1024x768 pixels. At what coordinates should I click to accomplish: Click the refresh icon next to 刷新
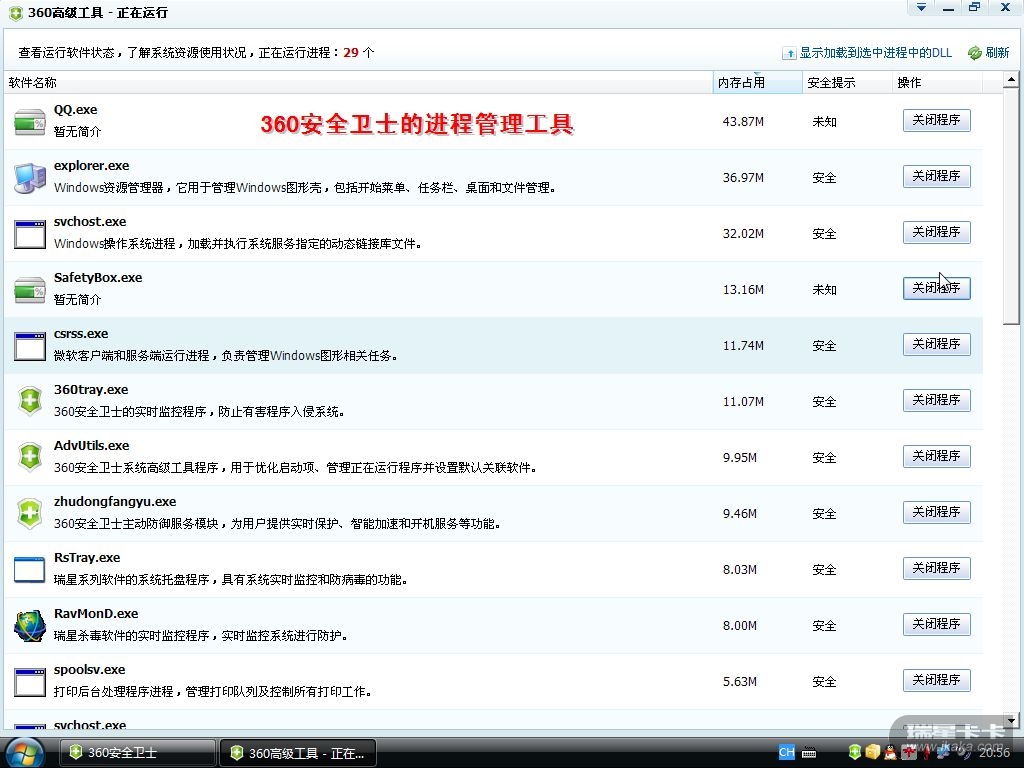[974, 53]
